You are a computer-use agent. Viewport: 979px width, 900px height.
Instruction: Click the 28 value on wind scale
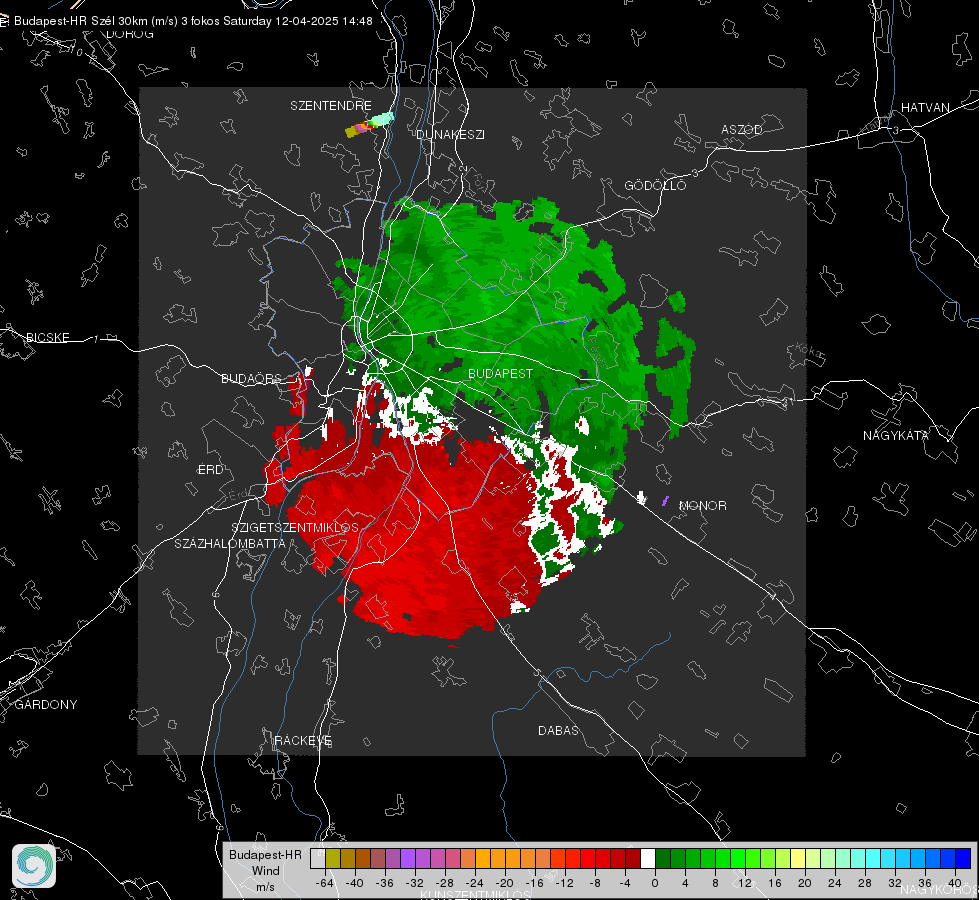[x=865, y=883]
